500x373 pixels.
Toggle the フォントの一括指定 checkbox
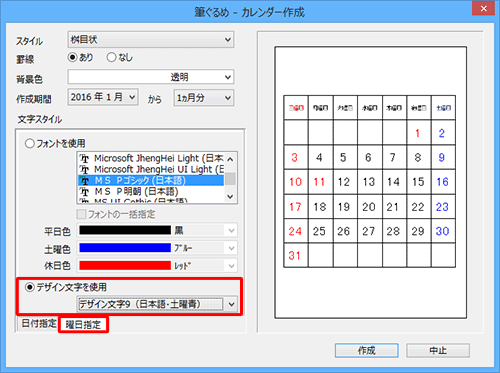[x=81, y=214]
